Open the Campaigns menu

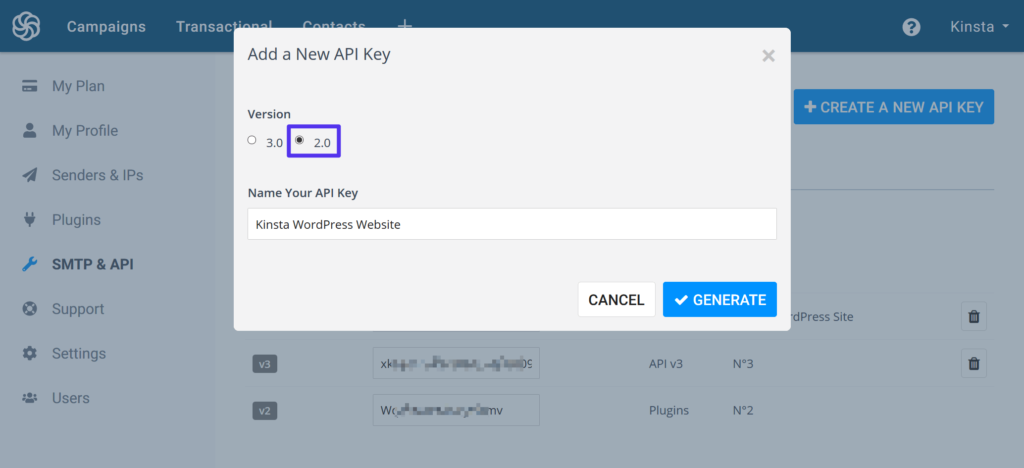tap(106, 27)
